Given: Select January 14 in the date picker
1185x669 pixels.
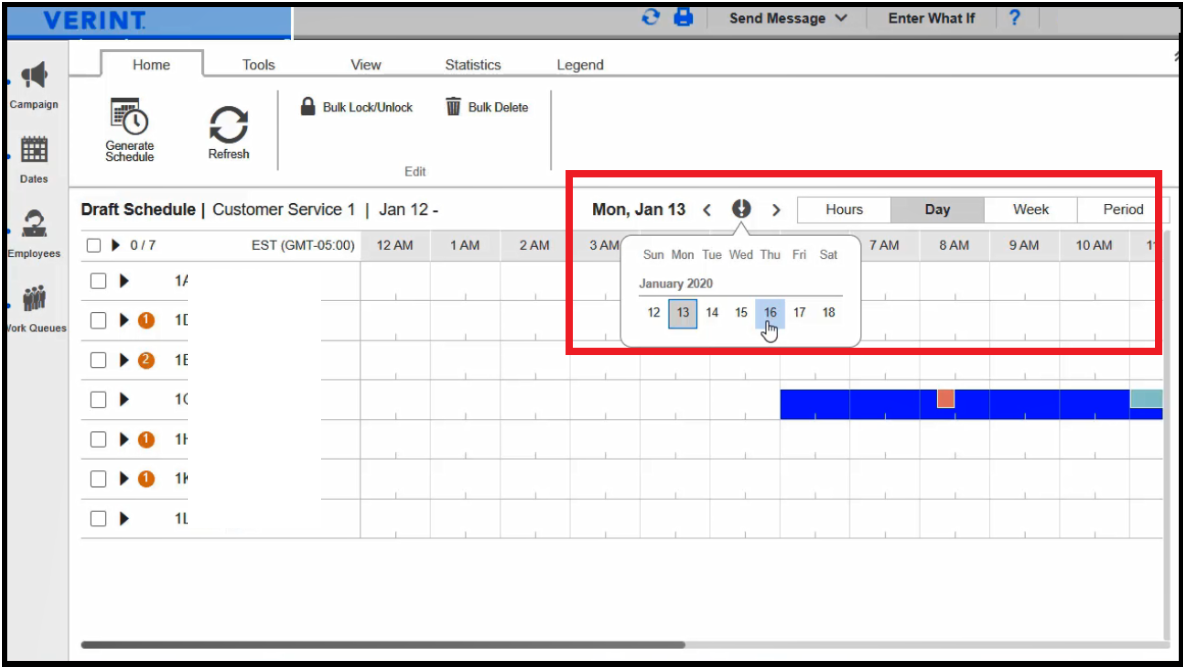Looking at the screenshot, I should (x=712, y=312).
